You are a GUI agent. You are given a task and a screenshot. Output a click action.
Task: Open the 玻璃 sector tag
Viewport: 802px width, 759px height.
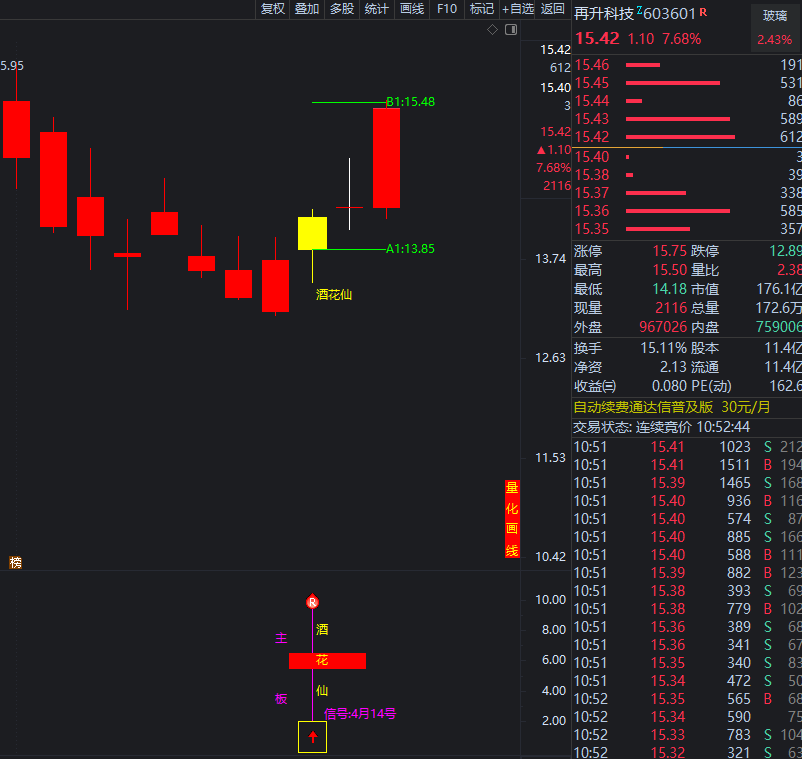(x=775, y=15)
